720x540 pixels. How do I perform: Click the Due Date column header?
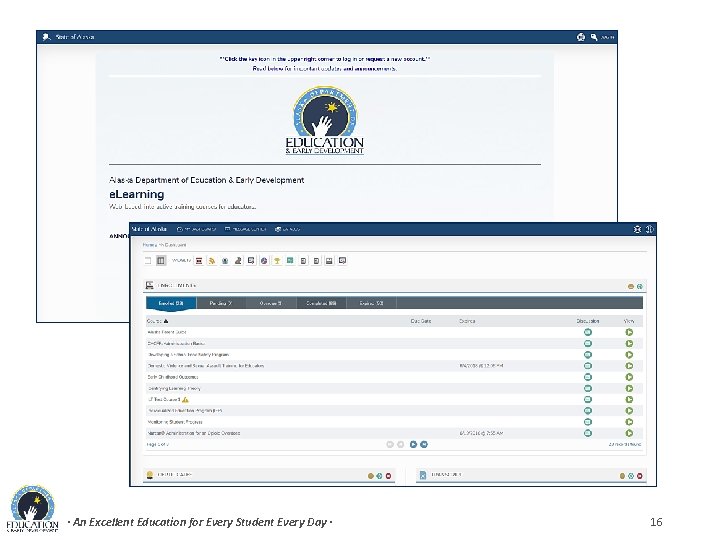(x=421, y=321)
